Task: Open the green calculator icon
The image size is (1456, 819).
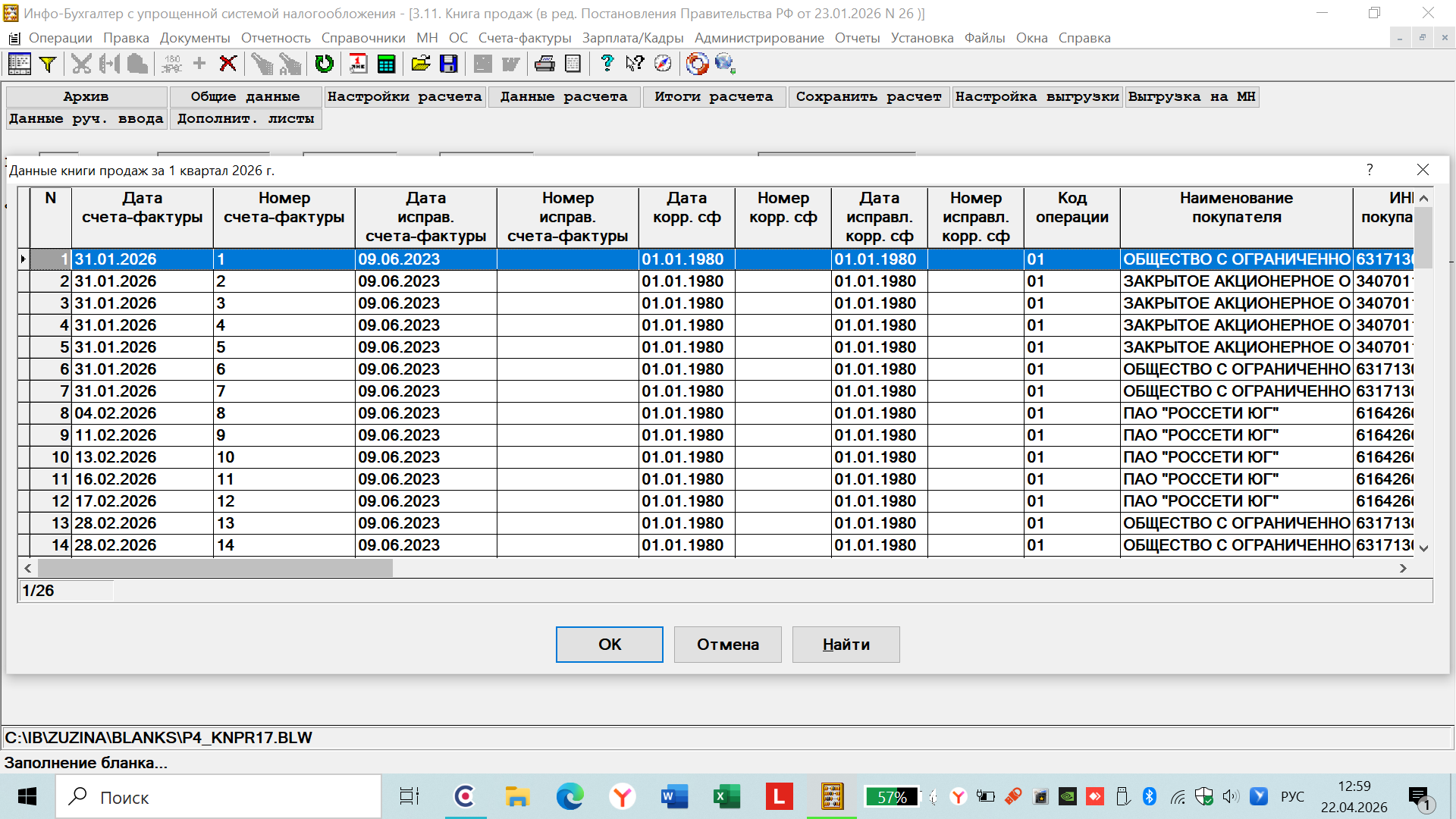Action: coord(386,64)
